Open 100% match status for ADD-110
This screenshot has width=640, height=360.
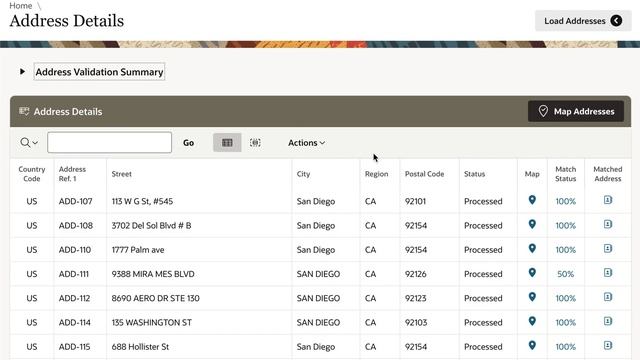coord(565,250)
